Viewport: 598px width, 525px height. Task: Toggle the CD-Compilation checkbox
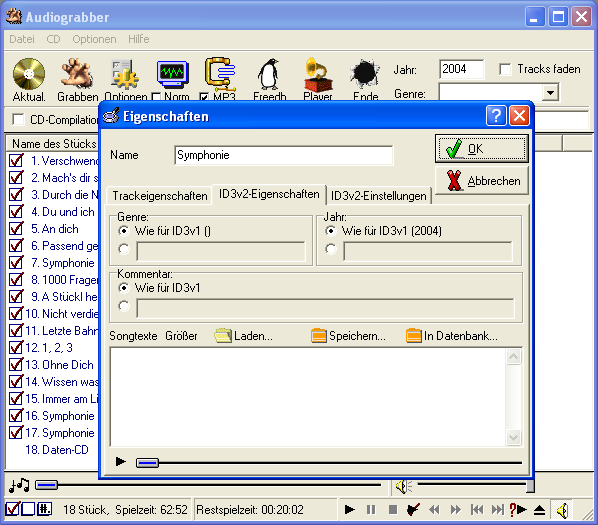pos(18,119)
